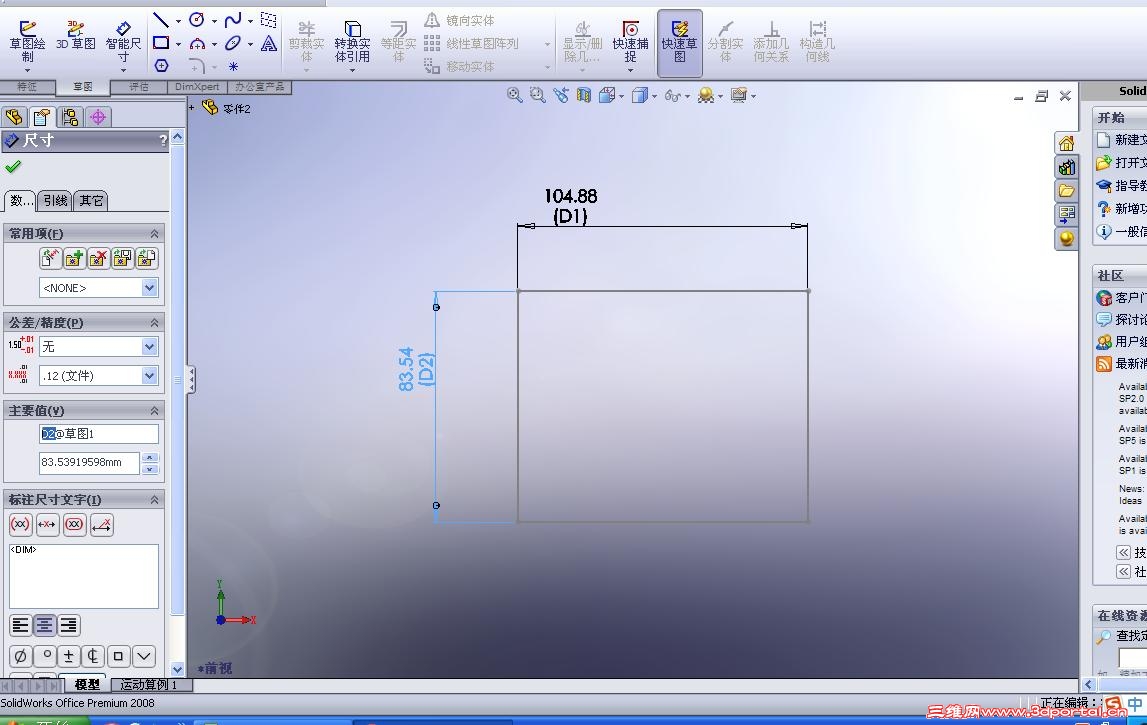Select the Polygon sketch tool
Viewport: 1147px width, 725px height.
tap(161, 66)
